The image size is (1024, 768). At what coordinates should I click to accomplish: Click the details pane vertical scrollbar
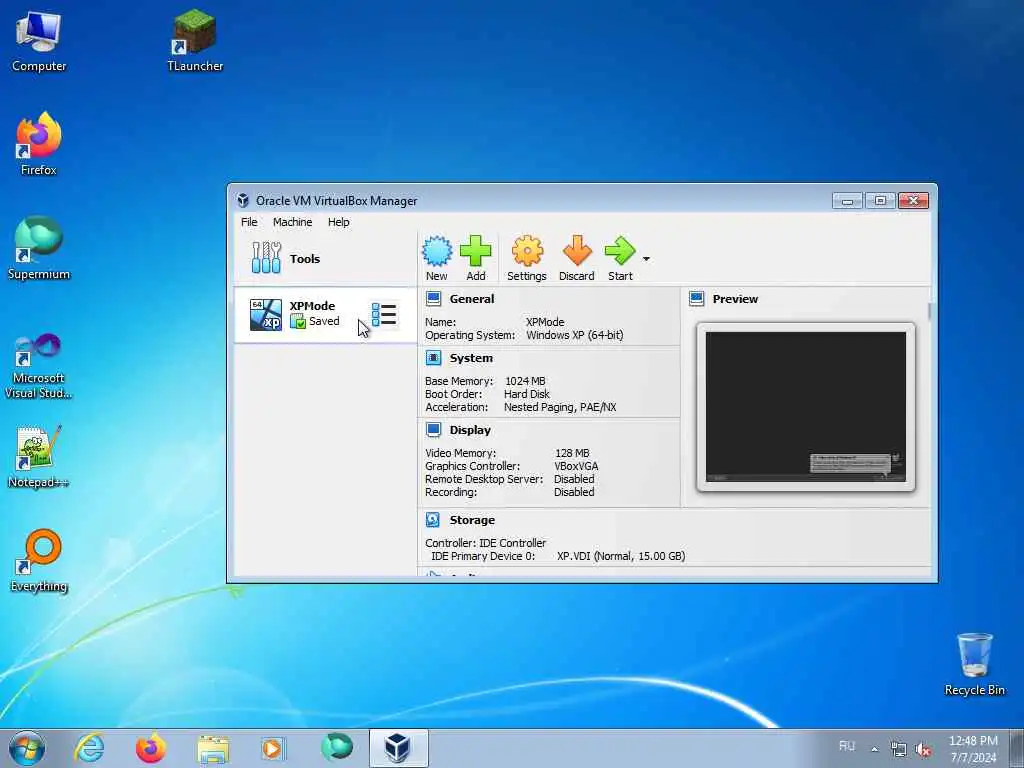(x=929, y=312)
